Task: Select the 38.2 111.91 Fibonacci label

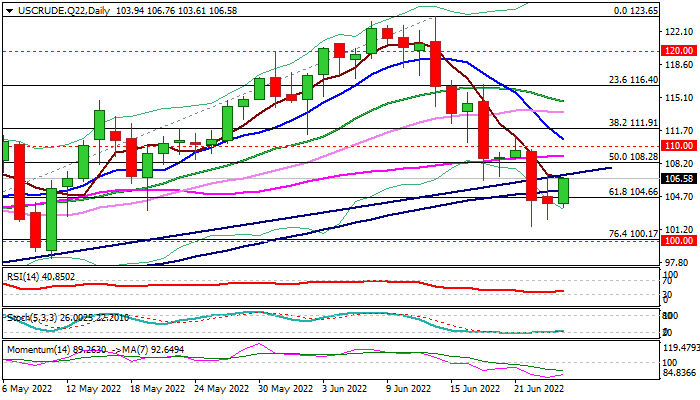Action: tap(633, 122)
